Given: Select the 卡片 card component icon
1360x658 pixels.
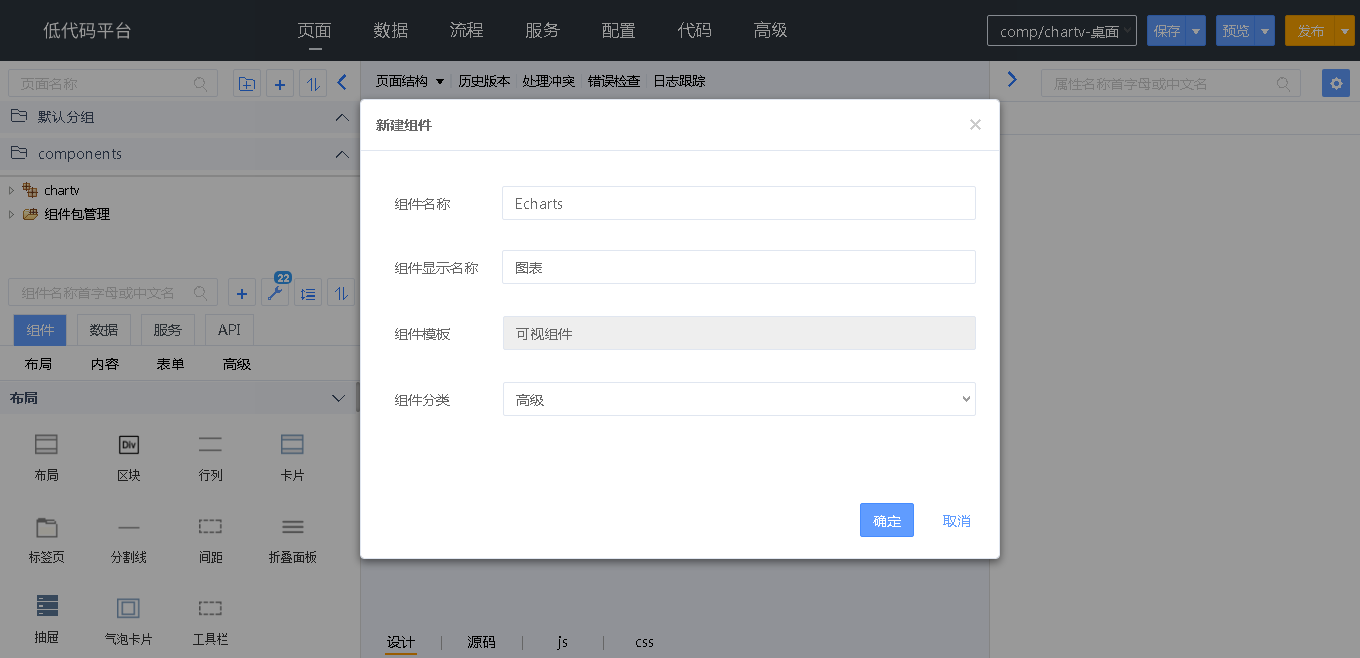Looking at the screenshot, I should click(292, 445).
